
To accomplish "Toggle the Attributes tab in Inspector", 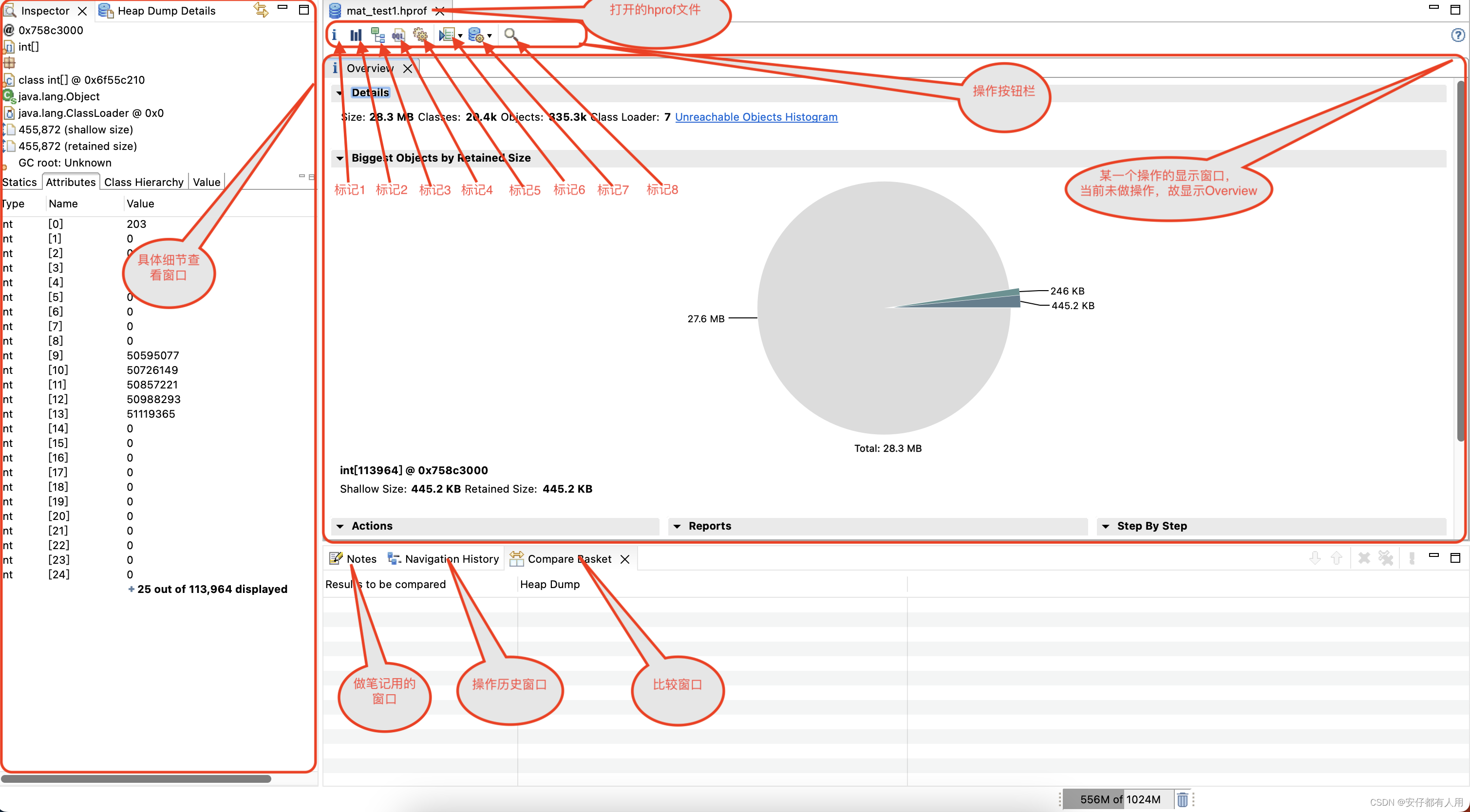I will pos(71,182).
